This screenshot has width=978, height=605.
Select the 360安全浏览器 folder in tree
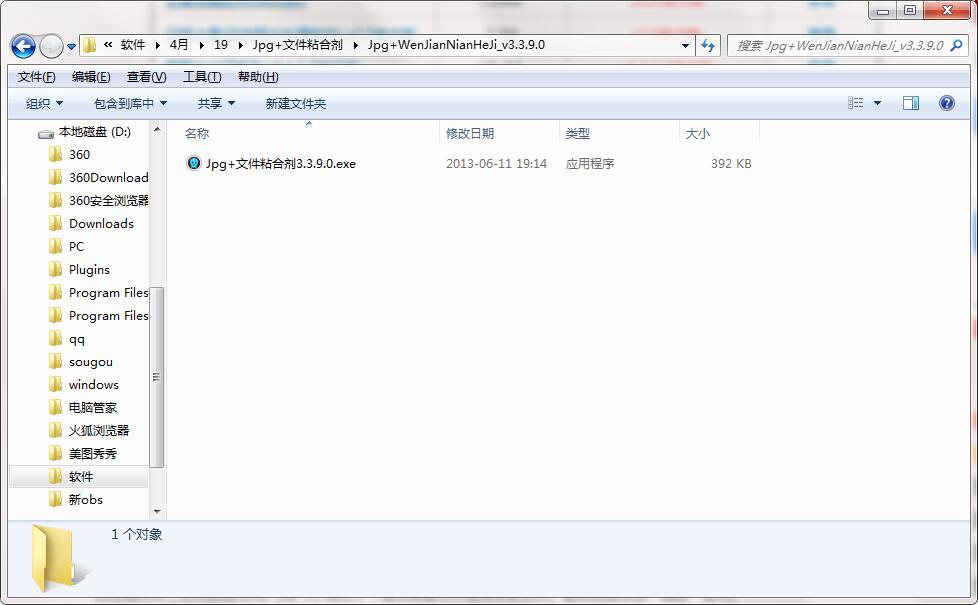[109, 201]
